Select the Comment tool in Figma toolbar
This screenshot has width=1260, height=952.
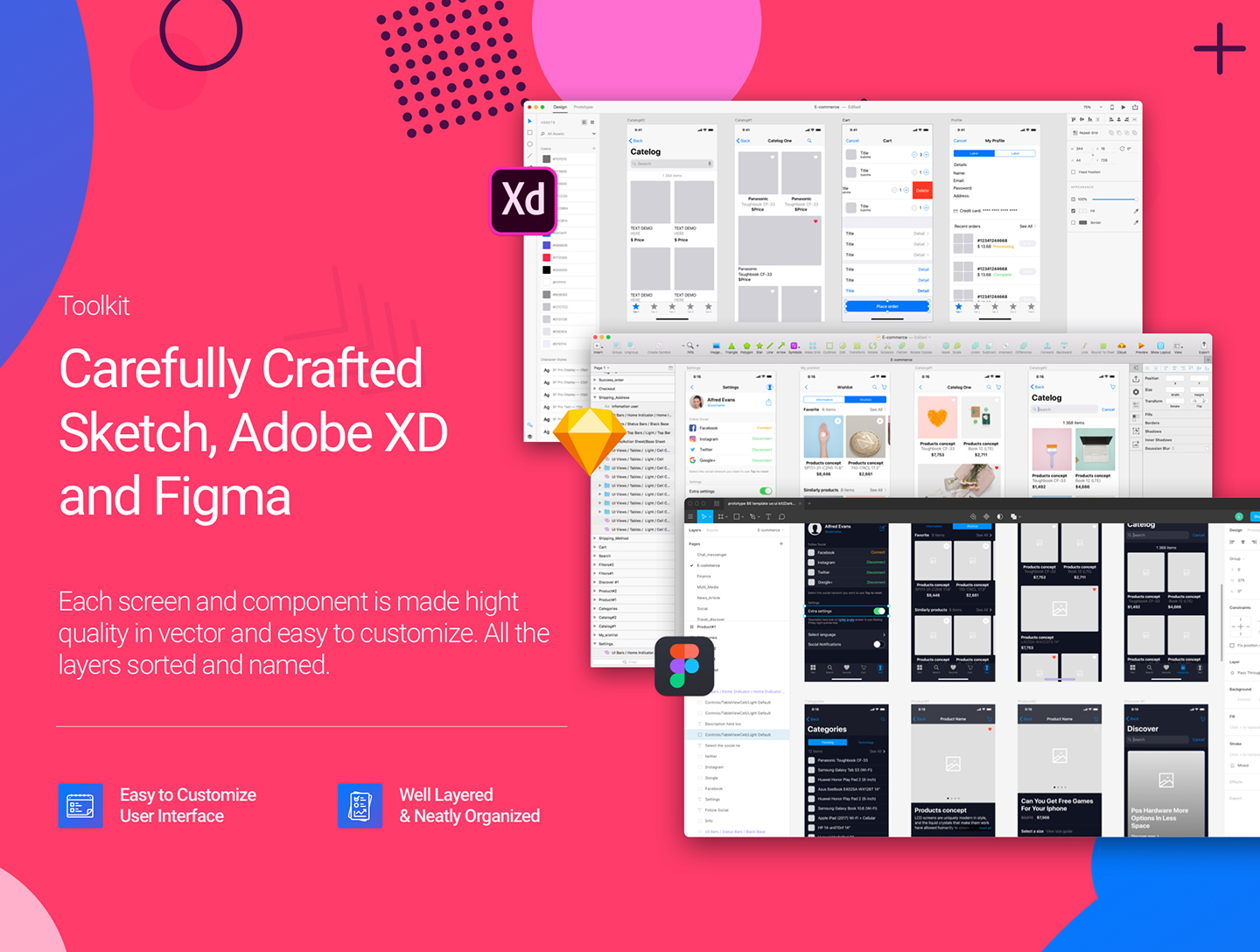(782, 517)
